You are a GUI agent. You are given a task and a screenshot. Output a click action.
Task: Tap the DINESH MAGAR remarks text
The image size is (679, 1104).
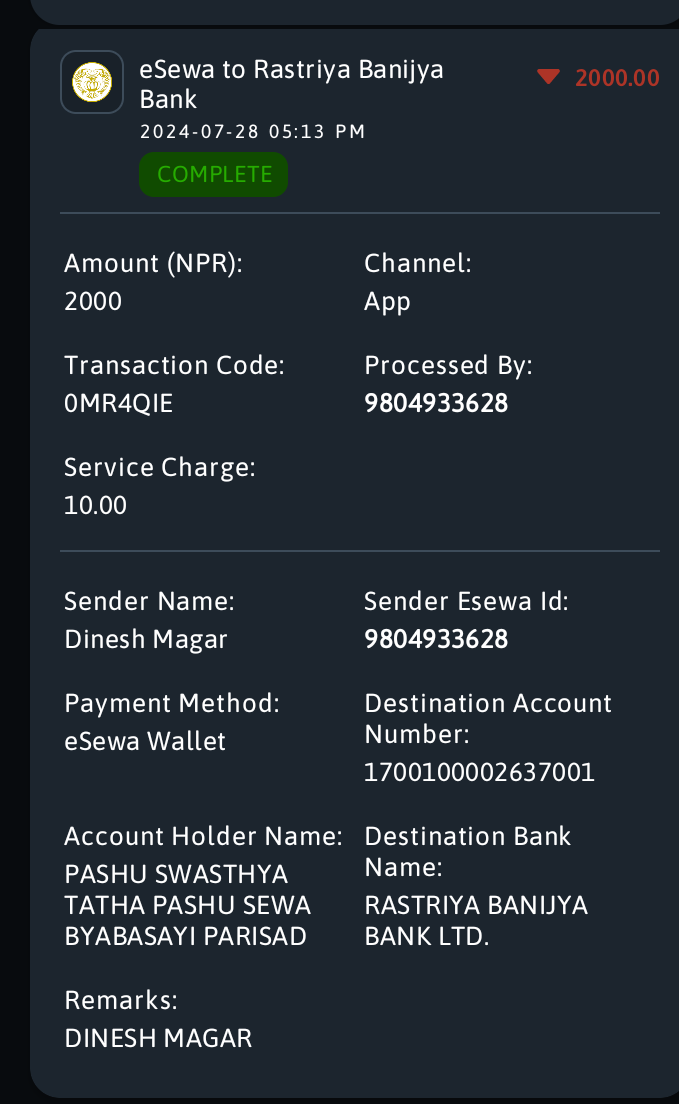coord(158,1039)
